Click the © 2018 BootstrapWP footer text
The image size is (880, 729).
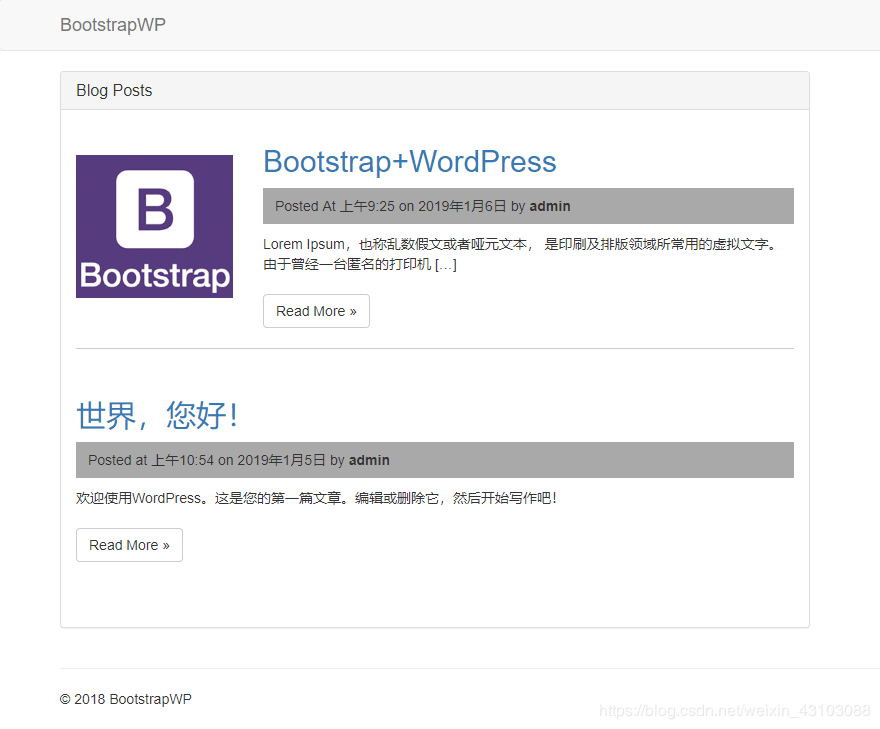coord(126,699)
